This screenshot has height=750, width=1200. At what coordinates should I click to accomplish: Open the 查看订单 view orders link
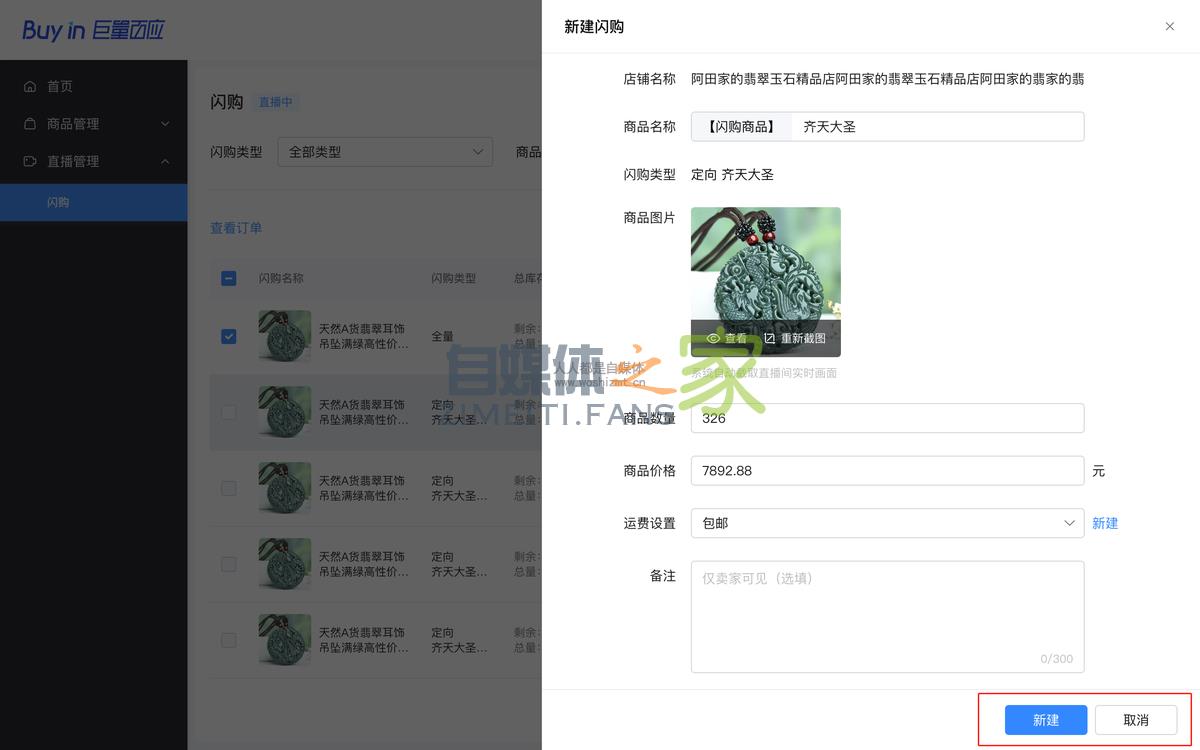pos(236,227)
